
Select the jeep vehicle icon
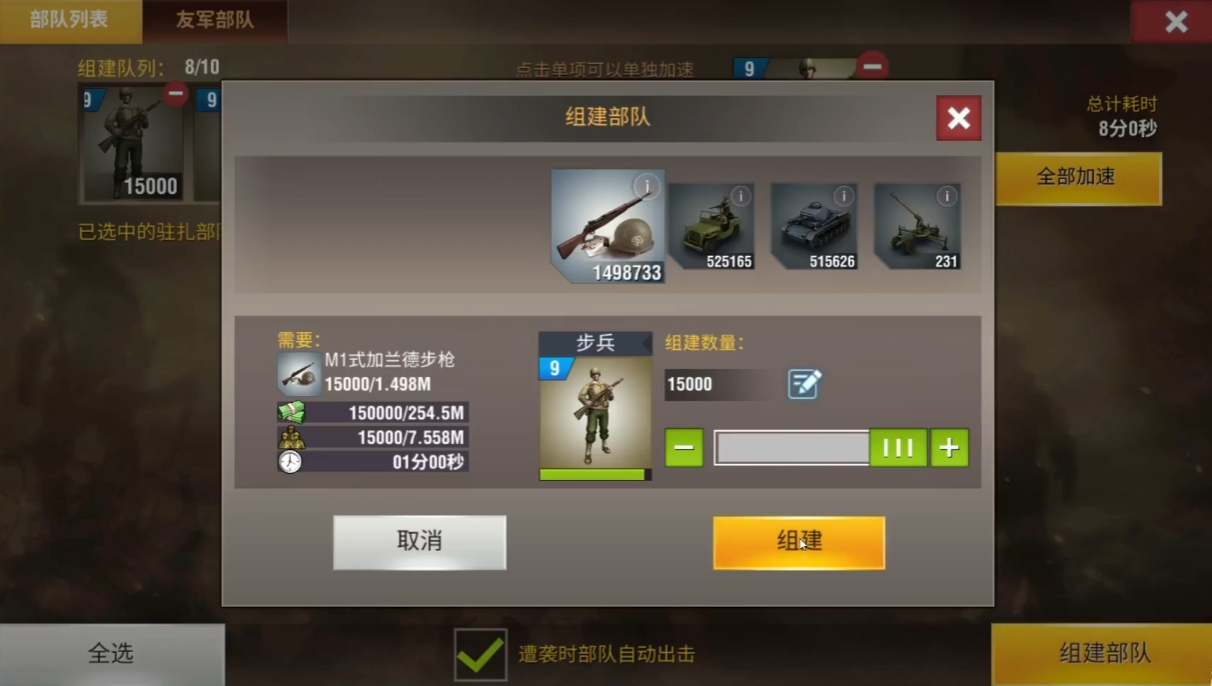[711, 226]
